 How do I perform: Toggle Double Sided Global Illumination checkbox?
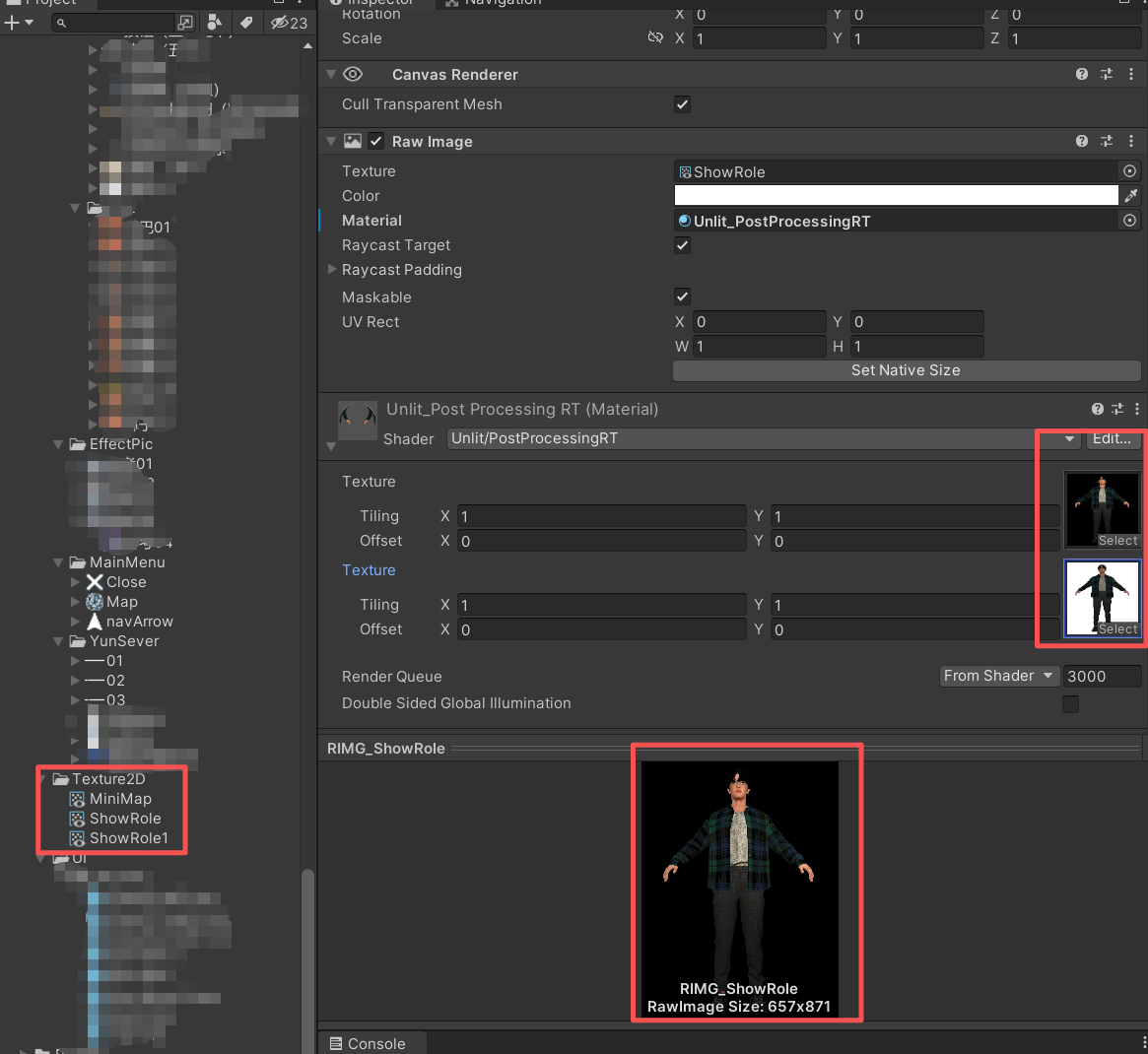(x=1070, y=704)
